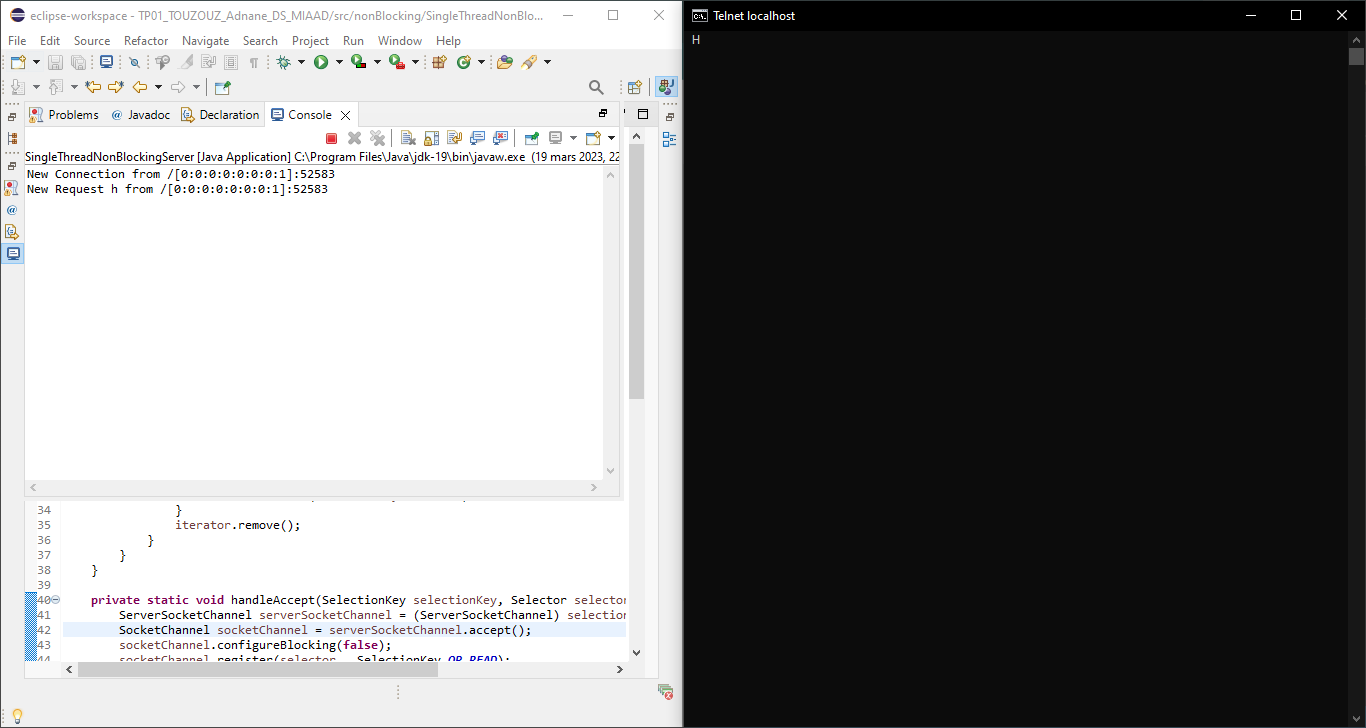Click the editor horizontal scrollbar thumb
1366x728 pixels.
click(x=258, y=669)
